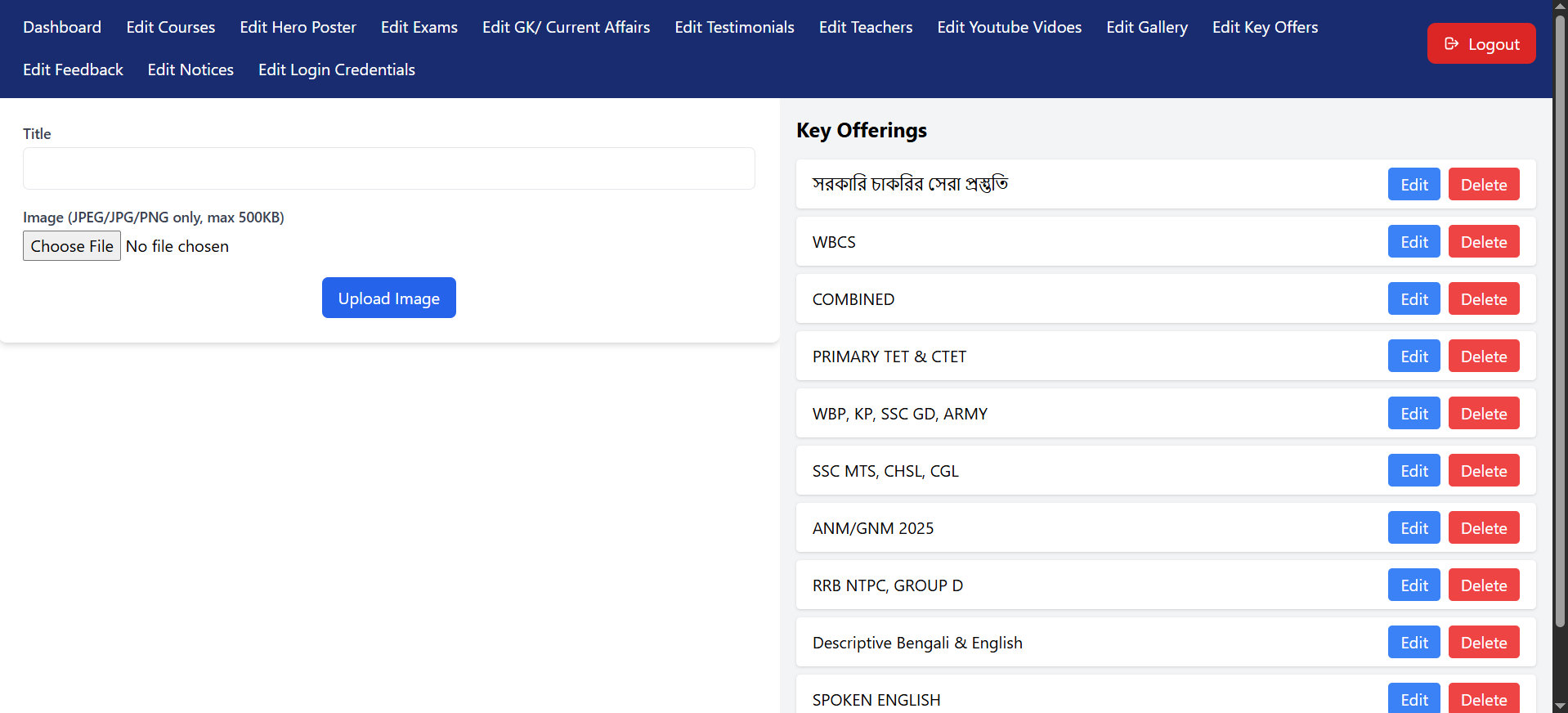The width and height of the screenshot is (1568, 713).
Task: Delete the WBP, KP, SSC GD, ARMY offering
Action: pyautogui.click(x=1484, y=413)
